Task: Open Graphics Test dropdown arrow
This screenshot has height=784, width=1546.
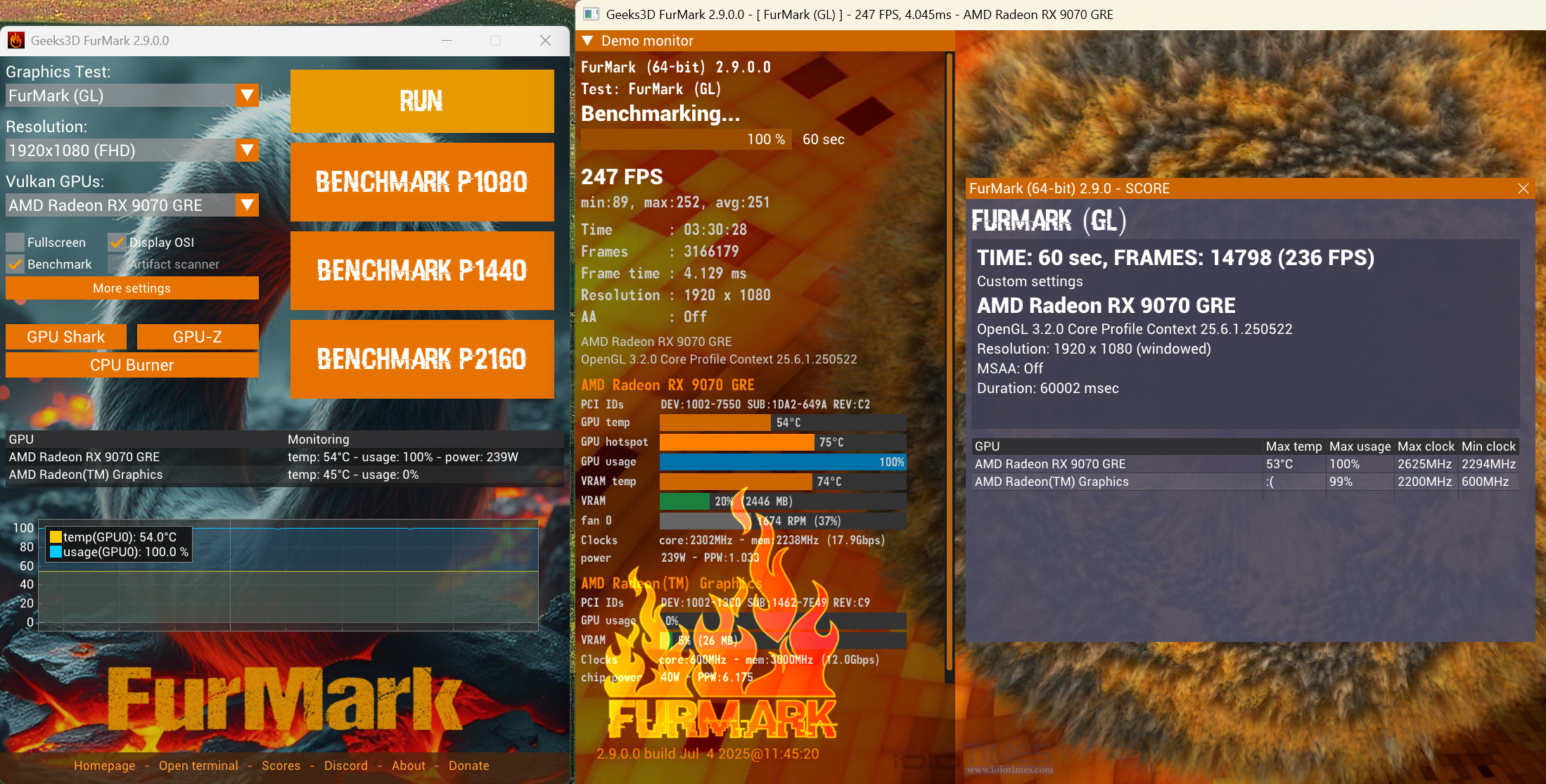Action: (x=247, y=95)
